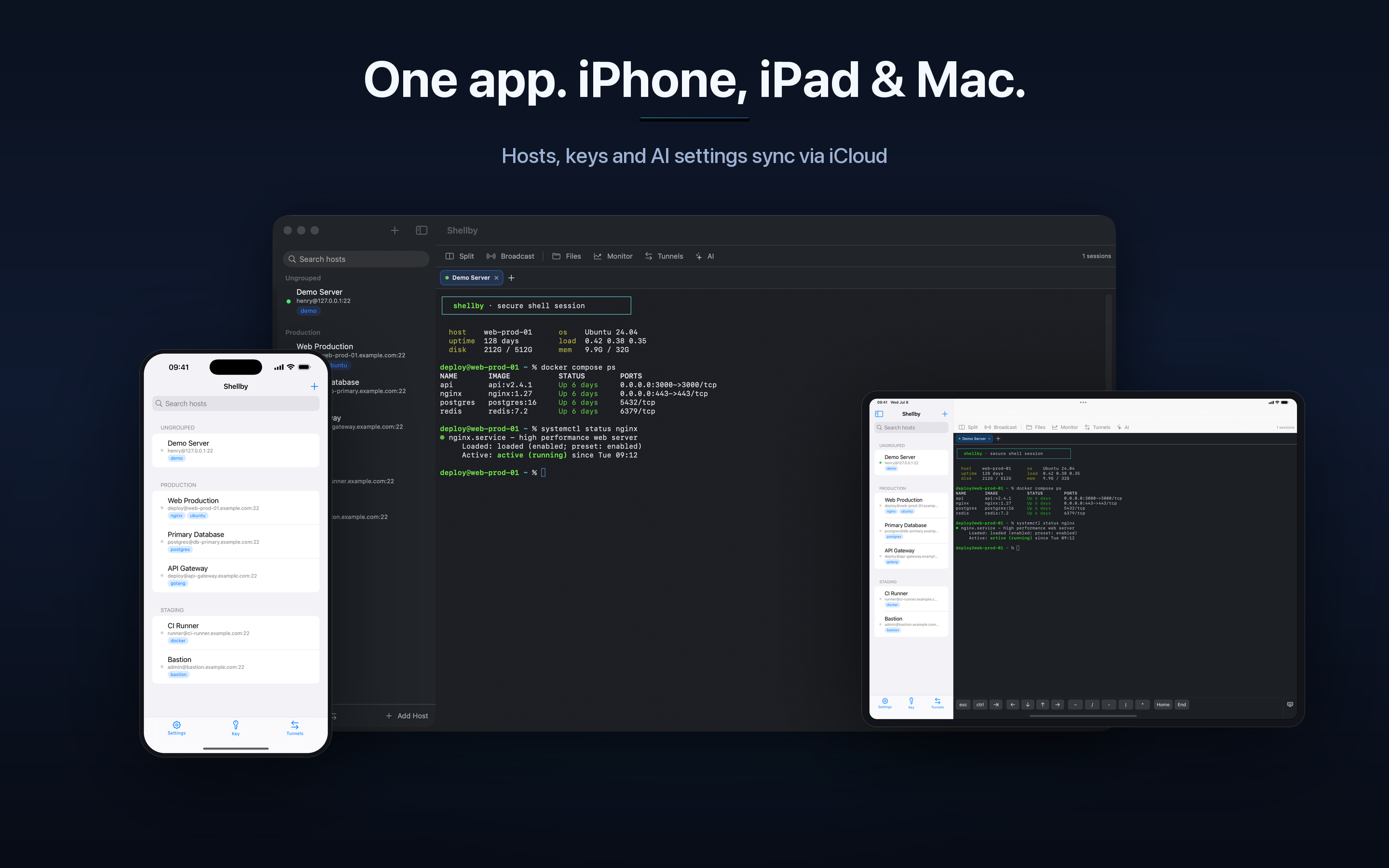Enable Broadcast in the Mac toolbar

coord(510,256)
